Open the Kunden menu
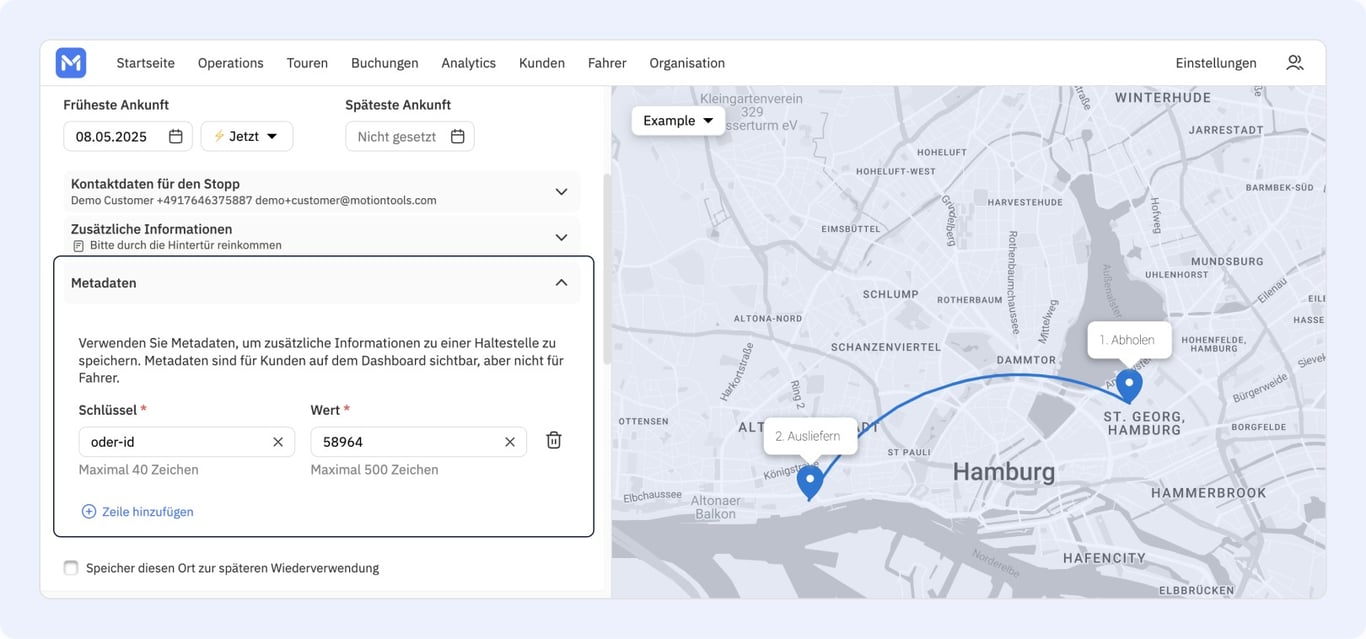1366x639 pixels. (542, 63)
